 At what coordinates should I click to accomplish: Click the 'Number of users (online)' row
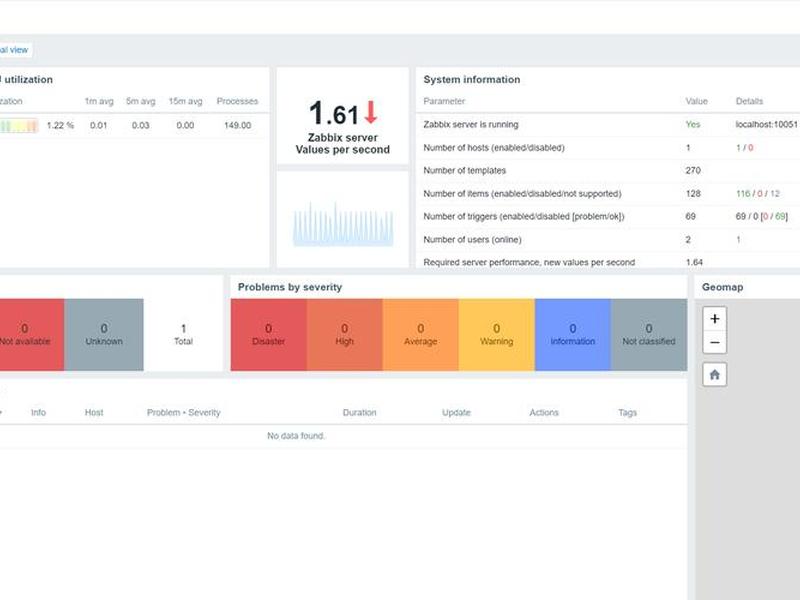(x=608, y=239)
